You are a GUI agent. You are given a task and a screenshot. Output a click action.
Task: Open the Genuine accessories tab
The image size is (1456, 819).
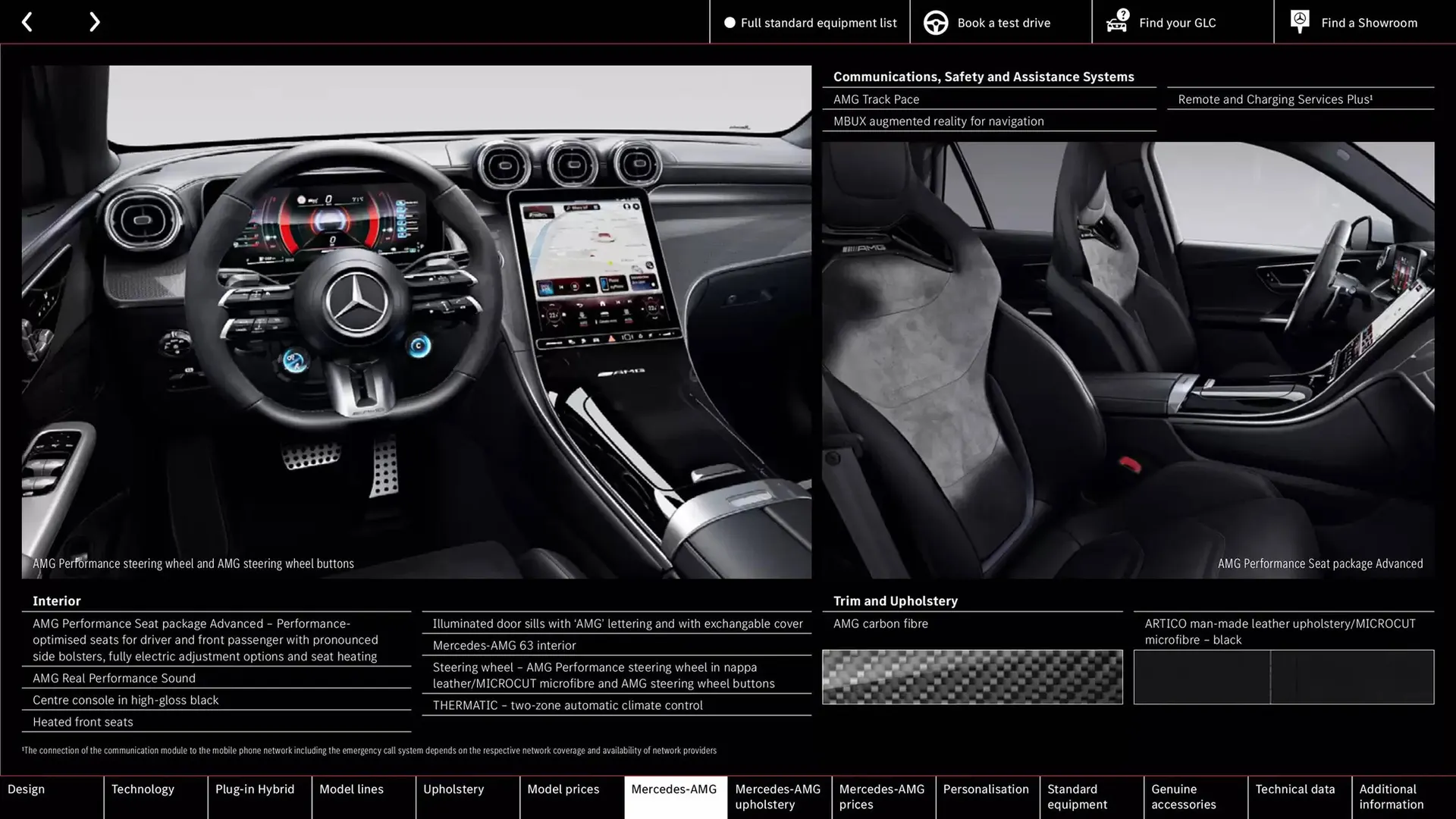(x=1195, y=797)
